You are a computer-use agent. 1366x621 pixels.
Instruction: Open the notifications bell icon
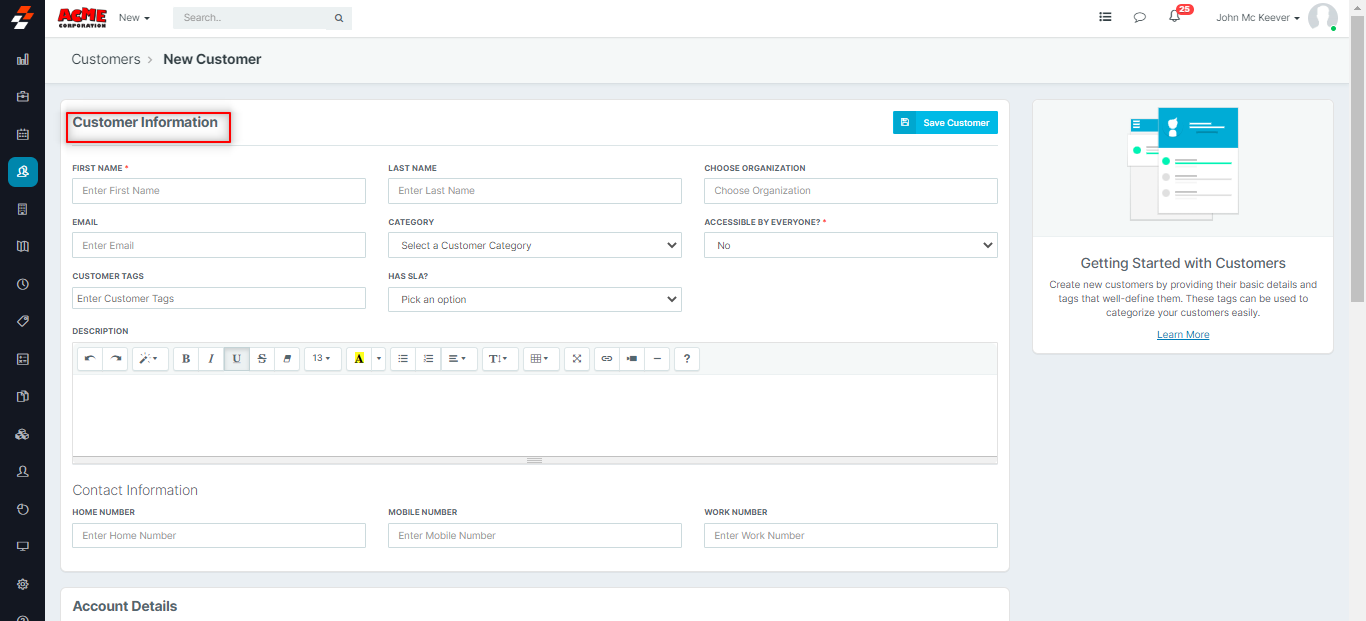coord(1175,17)
